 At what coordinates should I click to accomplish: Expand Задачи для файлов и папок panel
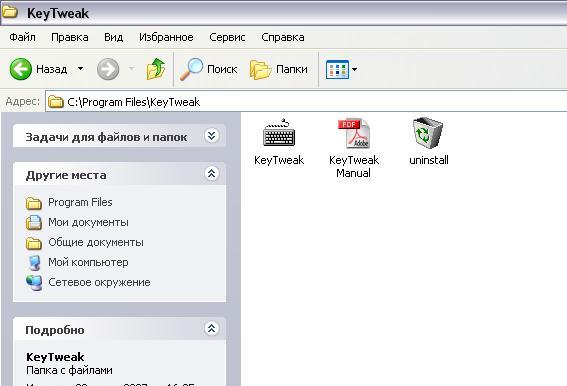pos(212,136)
